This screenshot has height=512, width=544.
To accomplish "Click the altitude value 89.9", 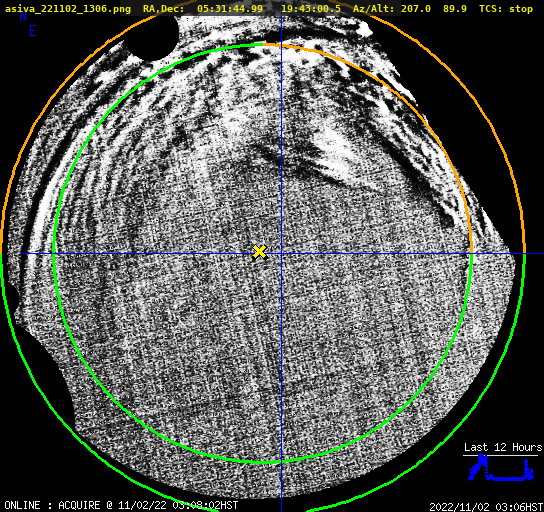I will tap(455, 9).
